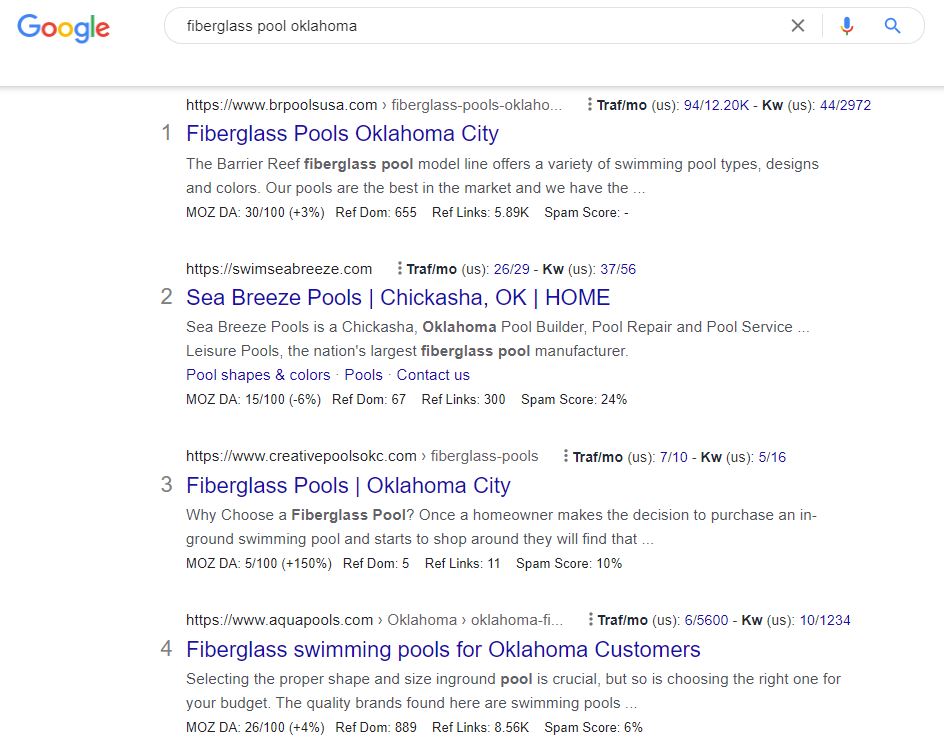Click traffic value 94/12.20K
The image size is (944, 738).
tap(716, 105)
